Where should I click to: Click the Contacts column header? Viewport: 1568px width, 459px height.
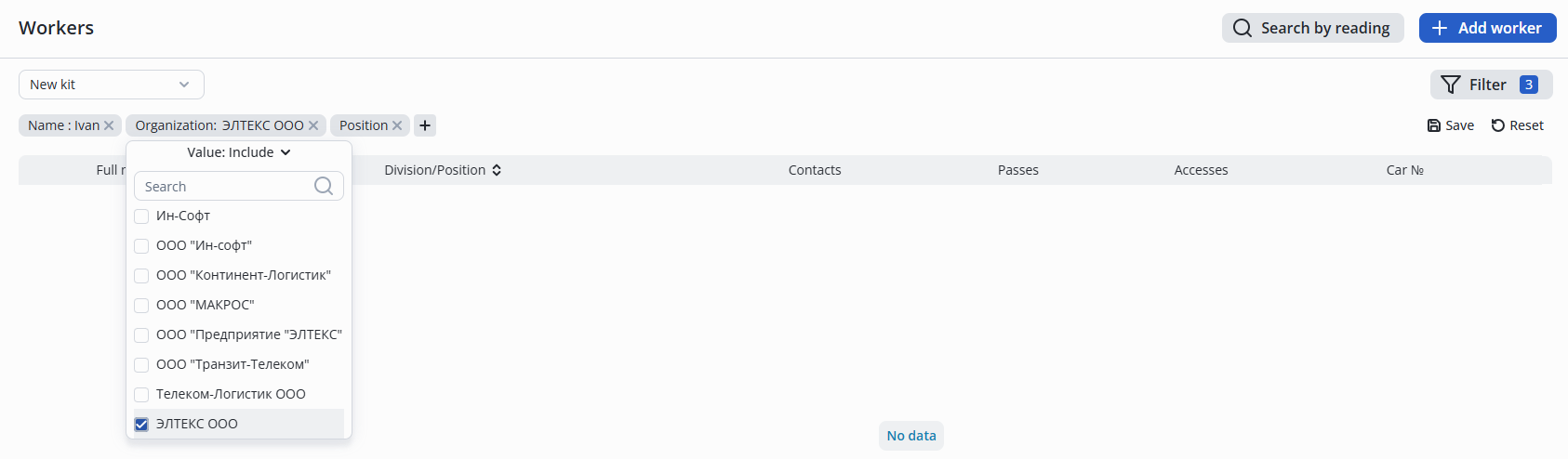click(815, 170)
